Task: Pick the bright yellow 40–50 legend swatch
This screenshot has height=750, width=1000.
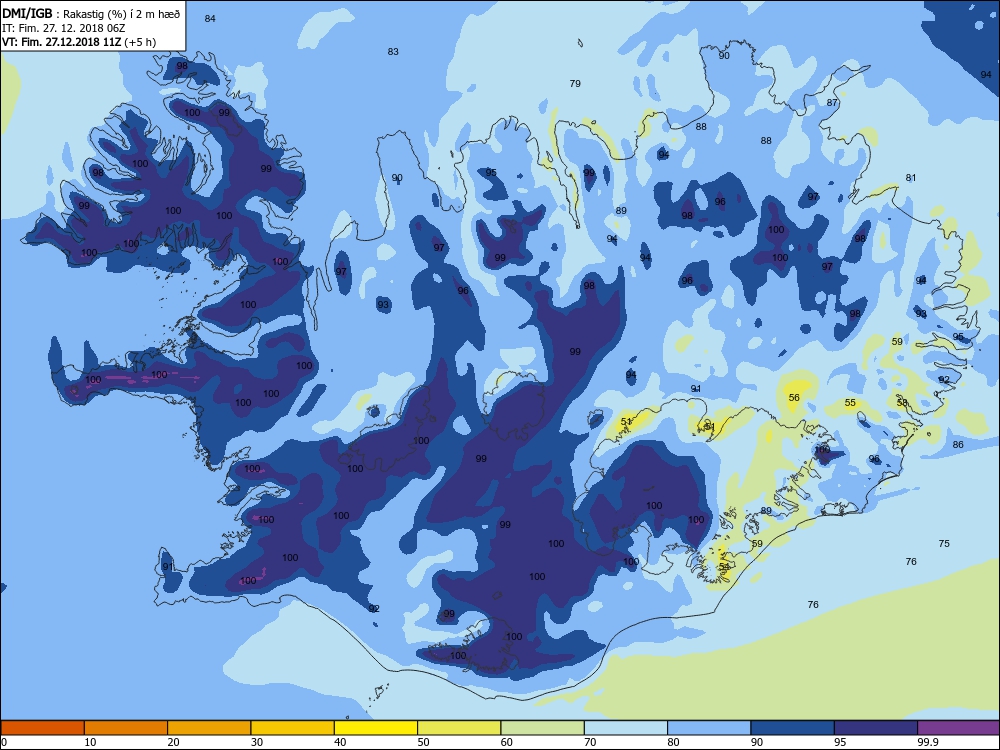Action: [376, 728]
